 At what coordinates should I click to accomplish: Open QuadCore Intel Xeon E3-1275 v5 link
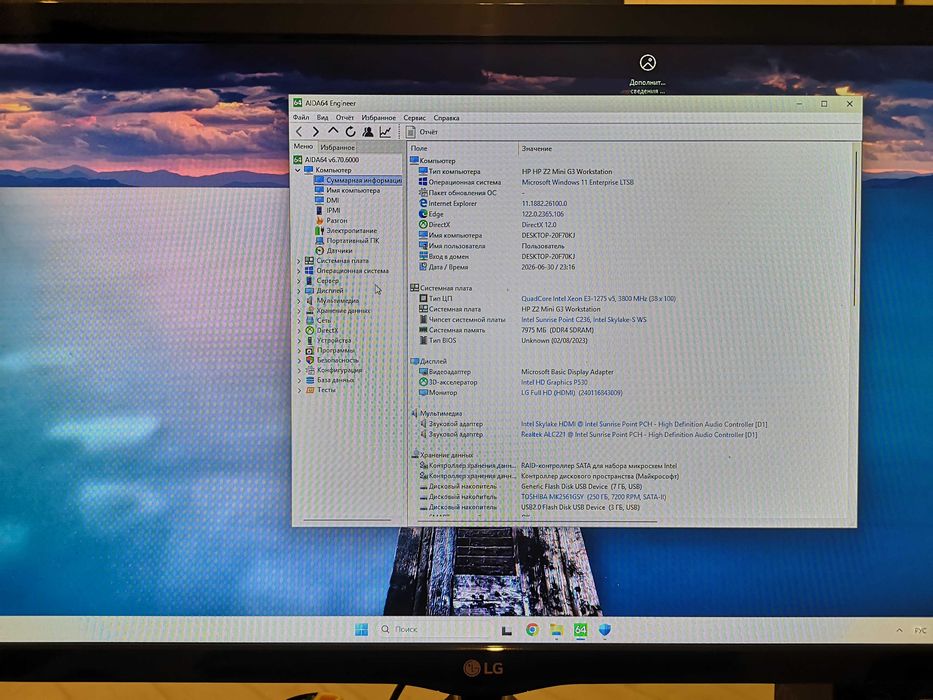click(599, 299)
